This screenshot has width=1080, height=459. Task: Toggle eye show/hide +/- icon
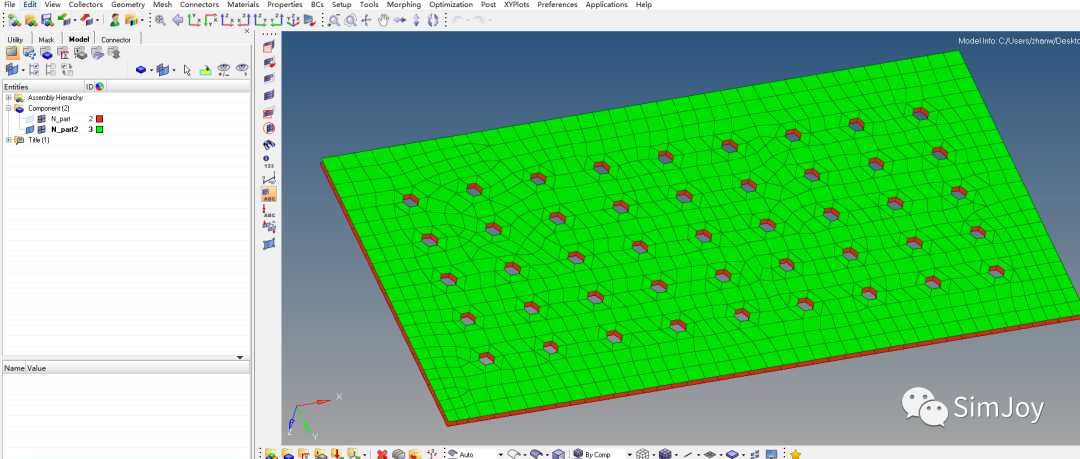(x=224, y=70)
